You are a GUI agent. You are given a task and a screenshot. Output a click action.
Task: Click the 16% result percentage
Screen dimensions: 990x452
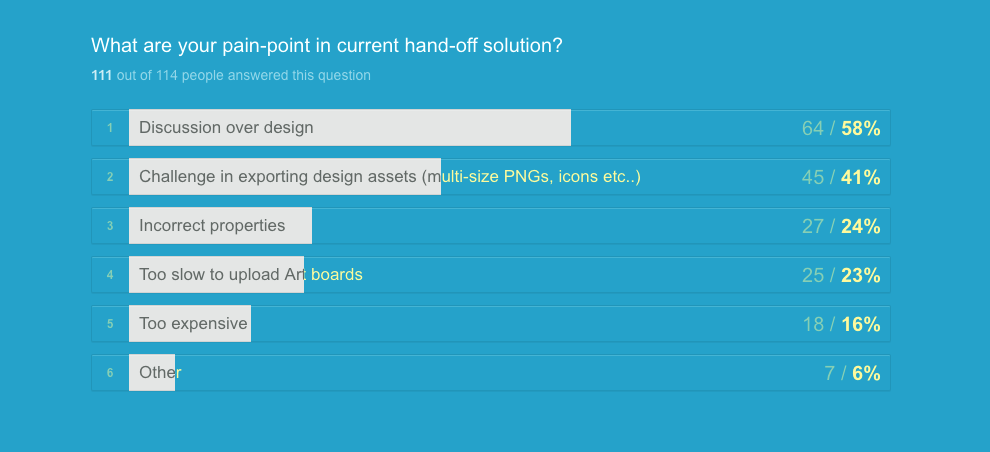(860, 324)
